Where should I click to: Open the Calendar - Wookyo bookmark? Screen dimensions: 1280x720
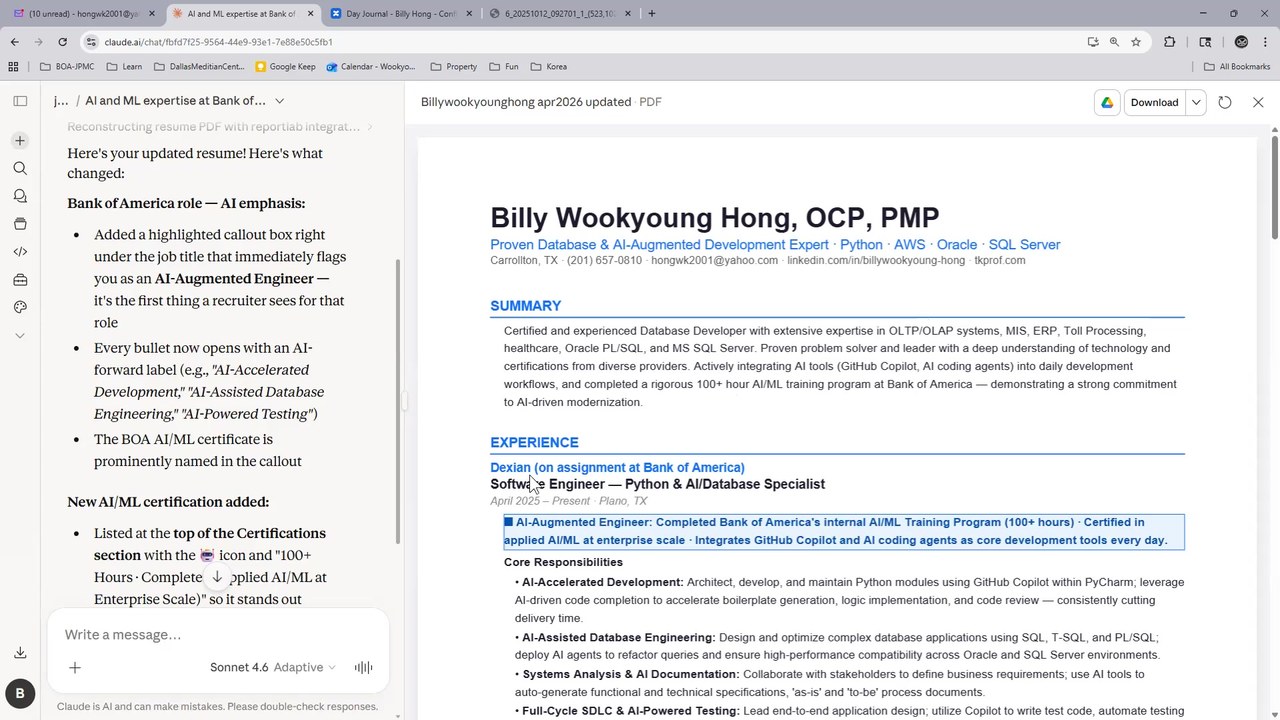(371, 67)
